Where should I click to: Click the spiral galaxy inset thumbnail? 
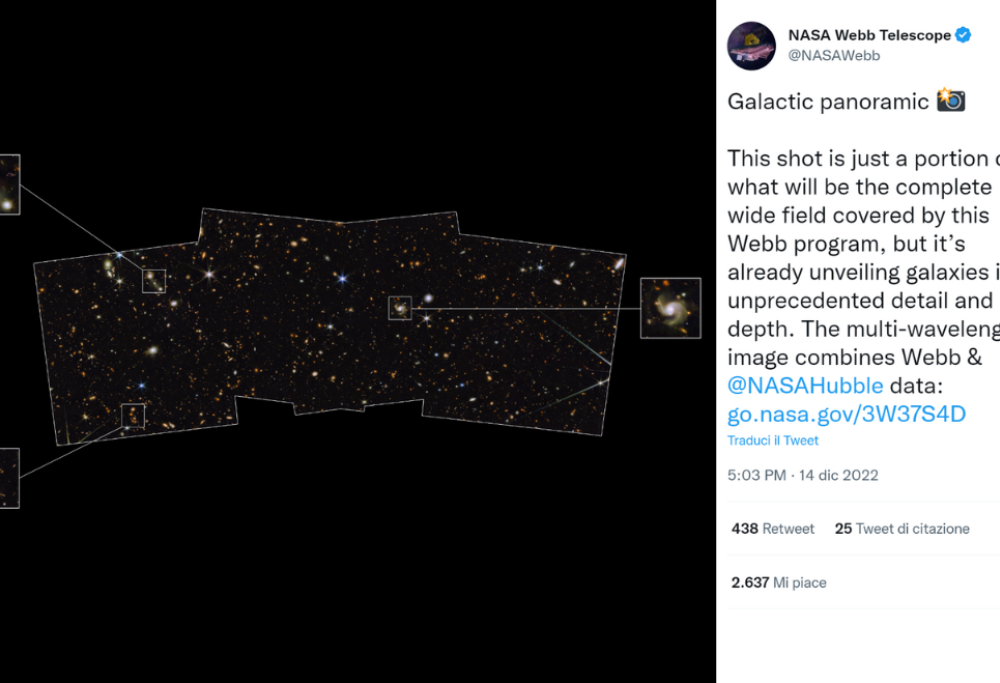point(670,308)
